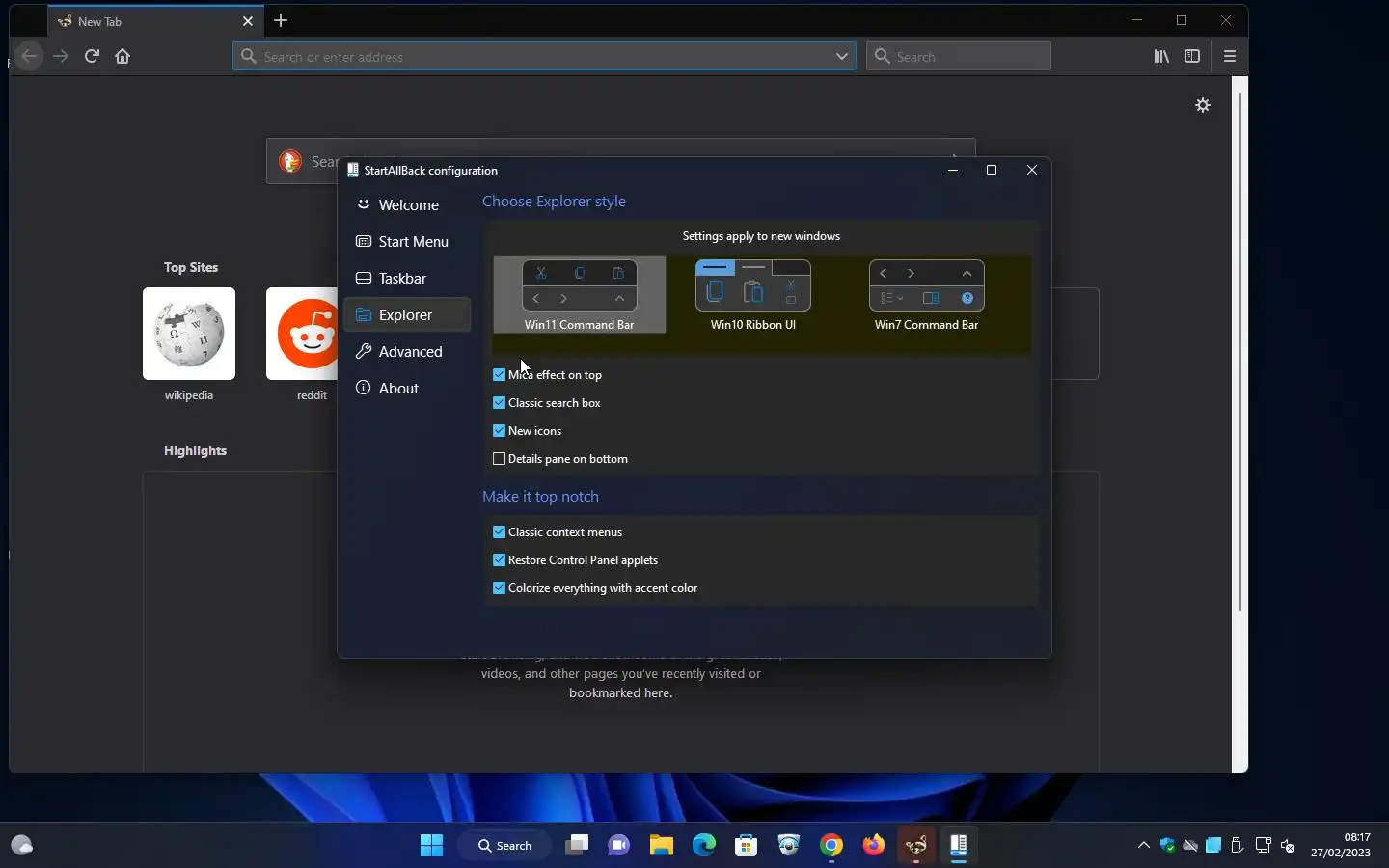Choose Win11 Command Bar explorer style
1389x868 pixels.
(x=580, y=294)
